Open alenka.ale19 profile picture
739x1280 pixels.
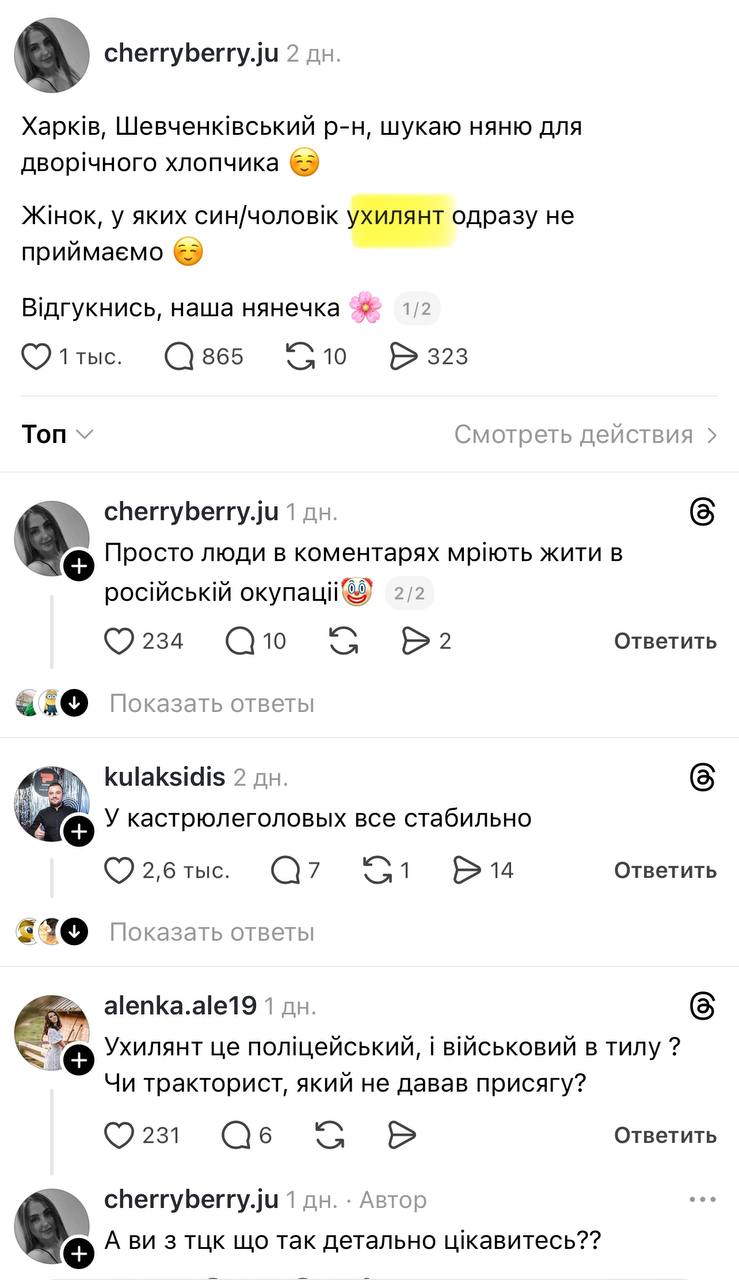52,1032
